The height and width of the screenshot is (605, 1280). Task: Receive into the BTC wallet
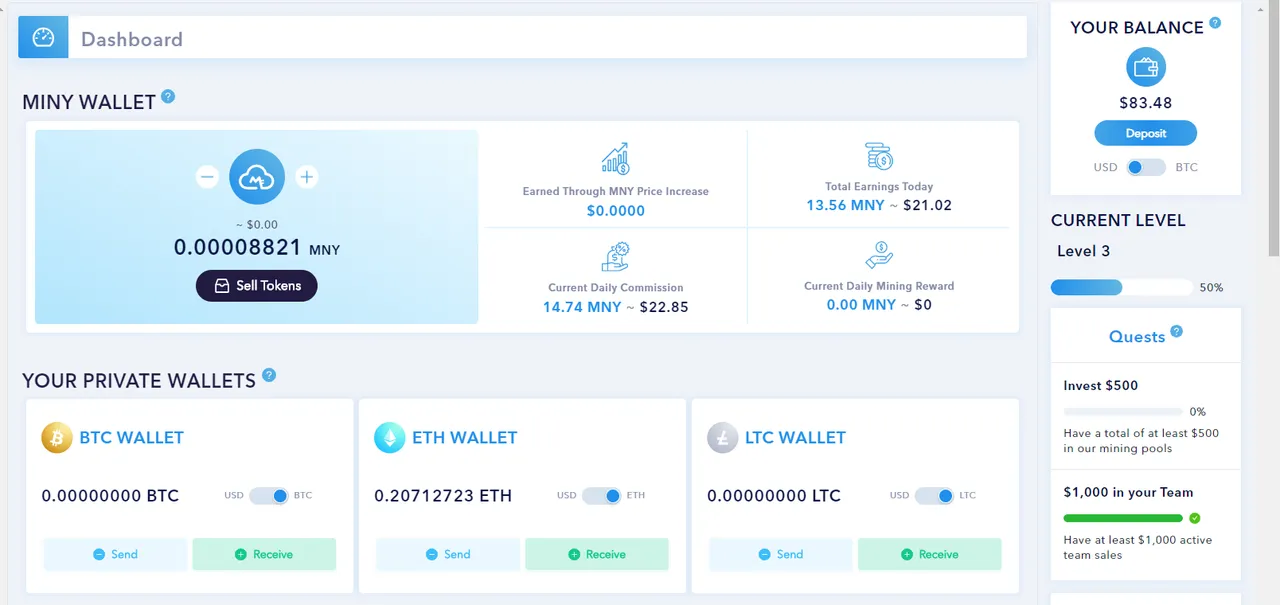pos(264,554)
